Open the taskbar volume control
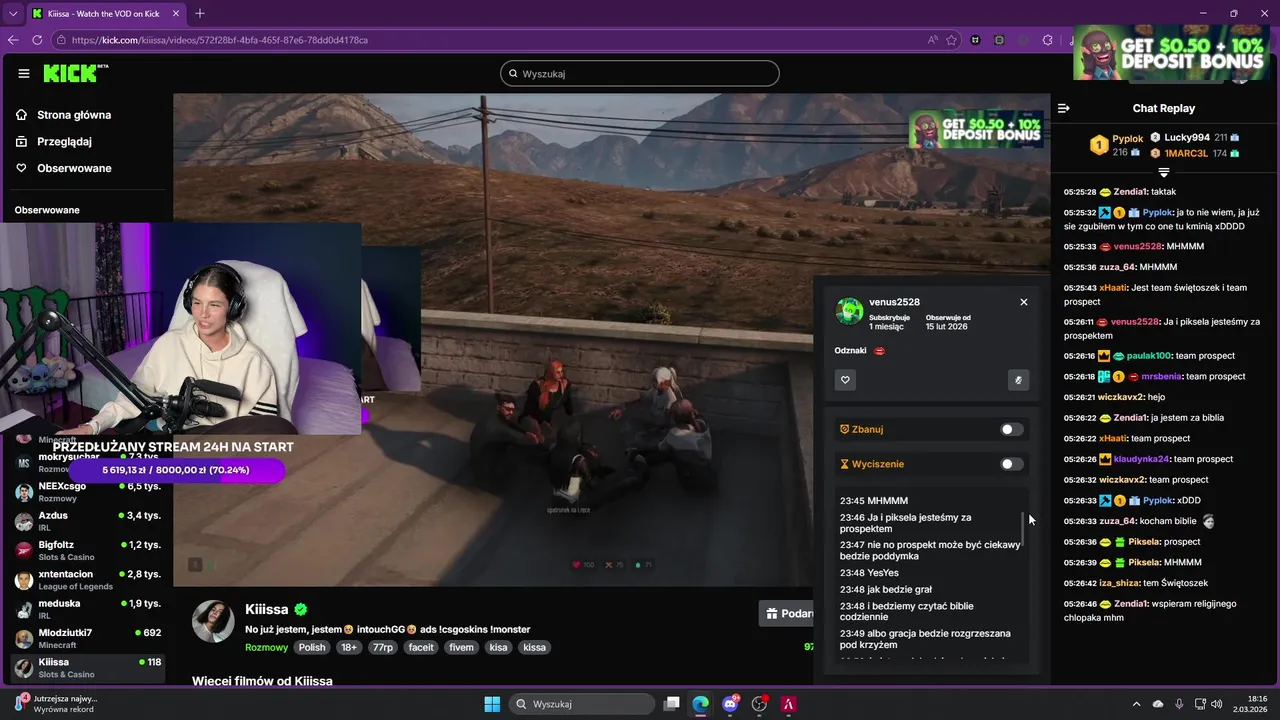The height and width of the screenshot is (720, 1280). (1217, 704)
